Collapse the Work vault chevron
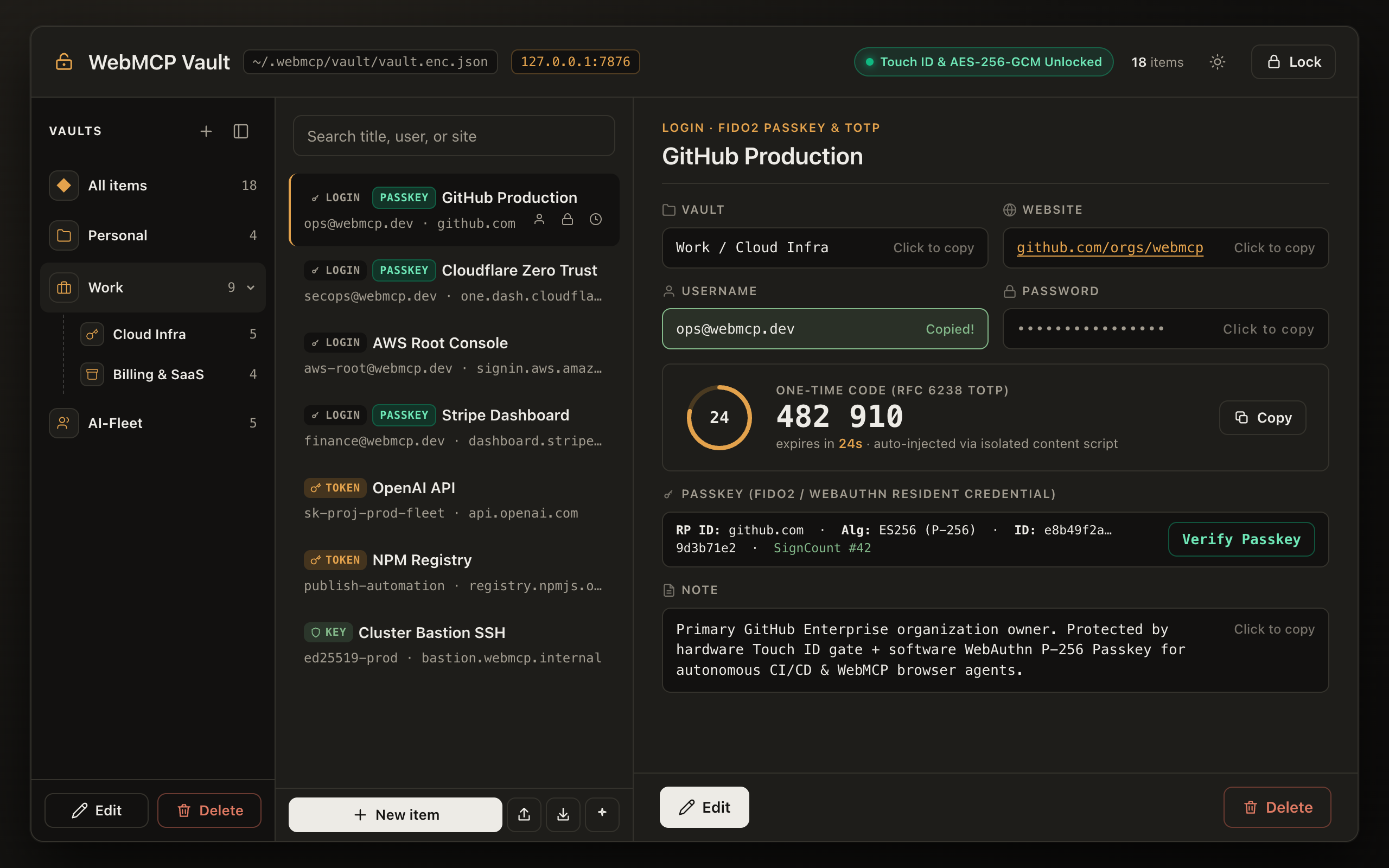Screen dimensions: 1389x868 [x=251, y=288]
